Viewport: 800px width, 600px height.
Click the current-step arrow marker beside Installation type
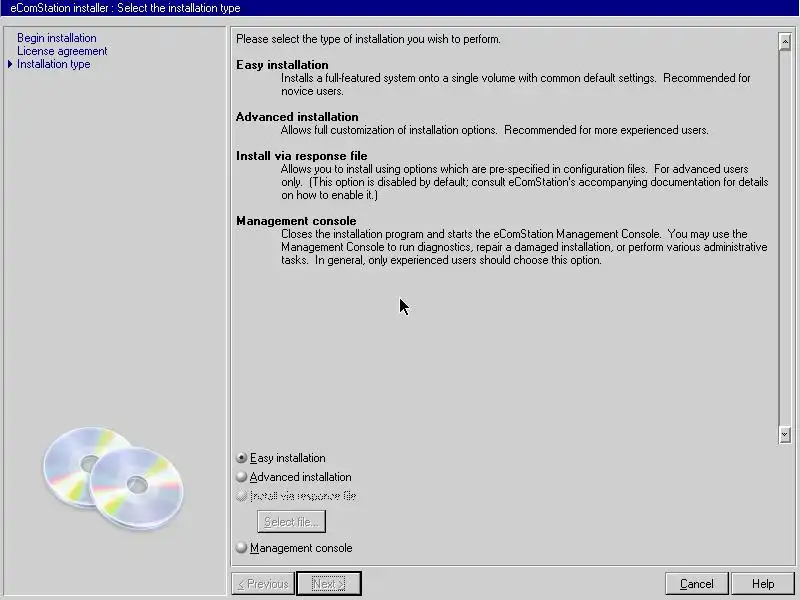coord(10,64)
